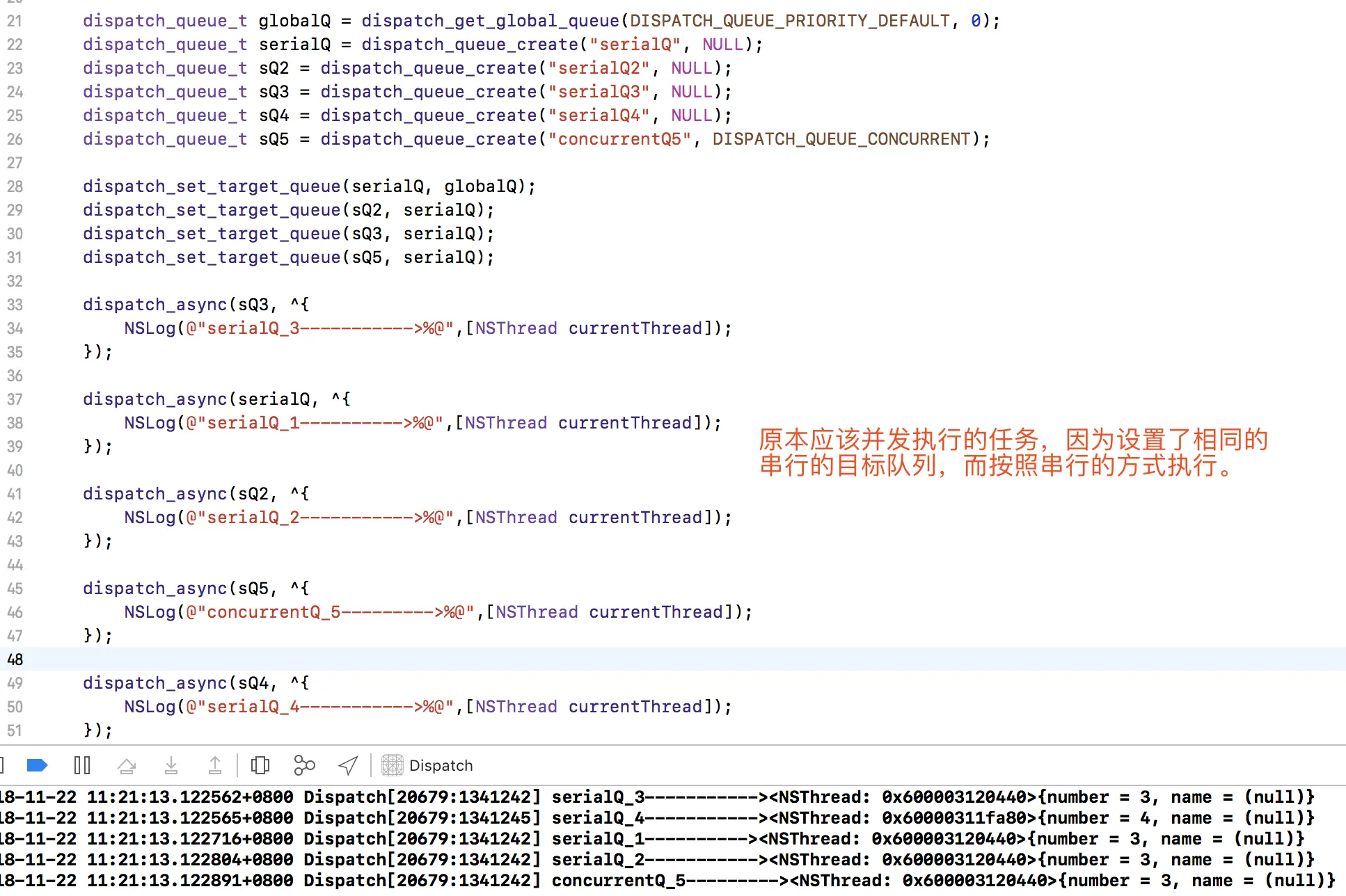This screenshot has width=1346, height=896.
Task: Open the Debug View Hierarchy icon
Action: tap(260, 765)
